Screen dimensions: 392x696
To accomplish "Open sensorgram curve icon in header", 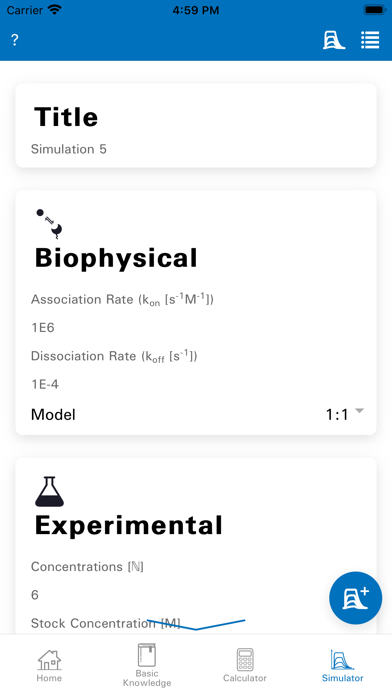I will [x=333, y=40].
